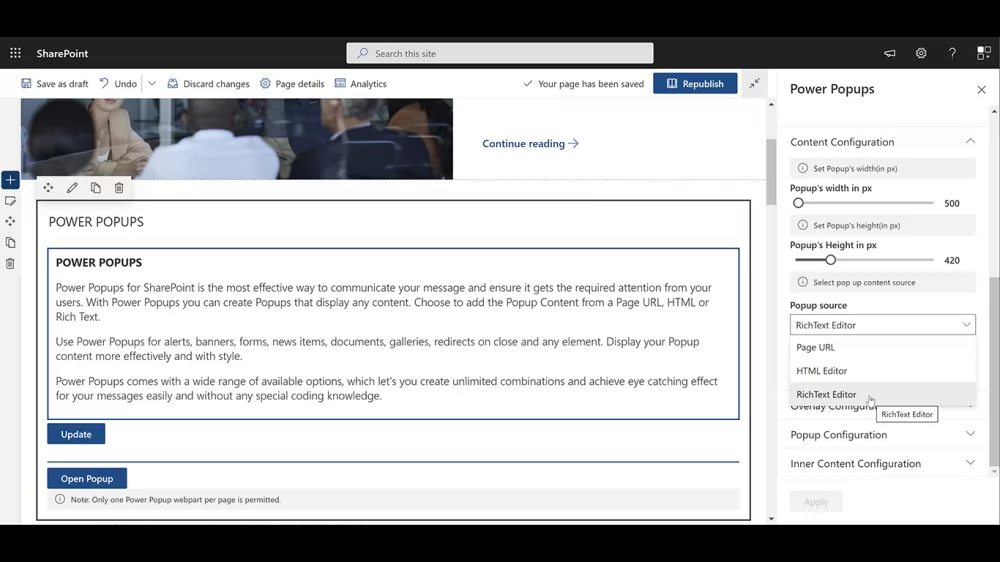Open the megaphone notifications icon
This screenshot has height=562, width=1000.
890,54
